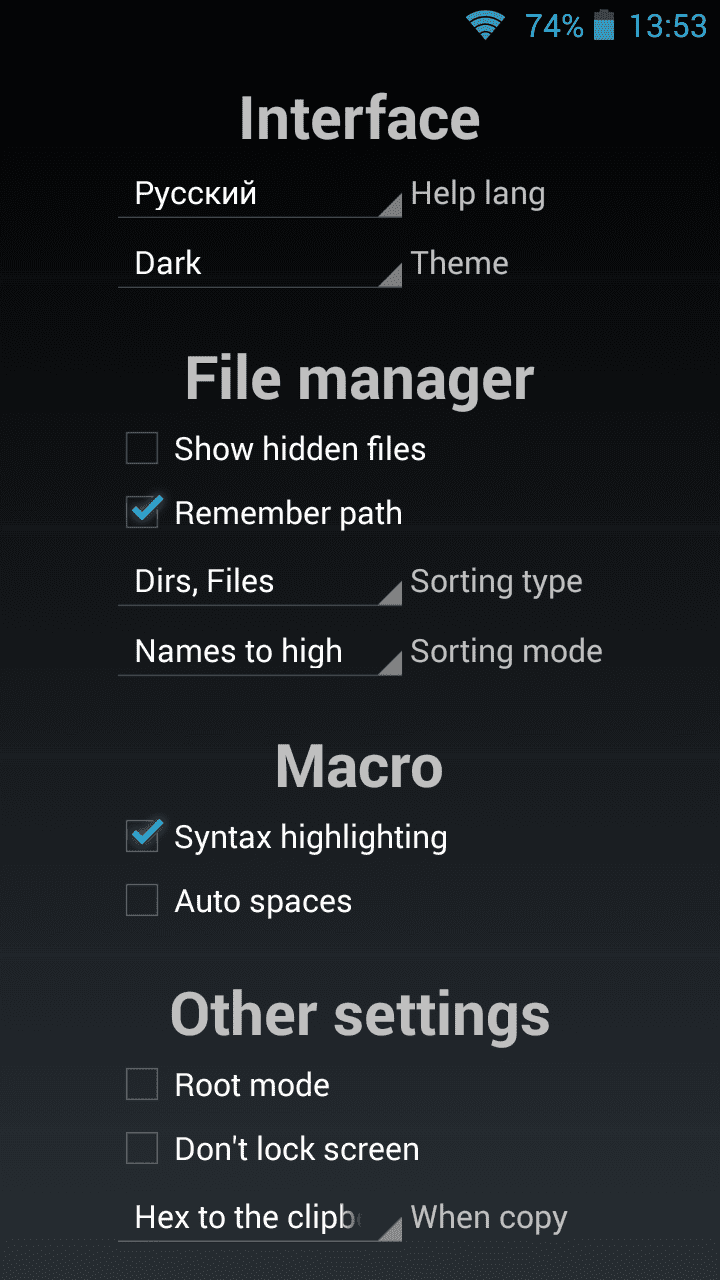Image resolution: width=720 pixels, height=1280 pixels.
Task: Tap the File manager section heading
Action: [360, 380]
